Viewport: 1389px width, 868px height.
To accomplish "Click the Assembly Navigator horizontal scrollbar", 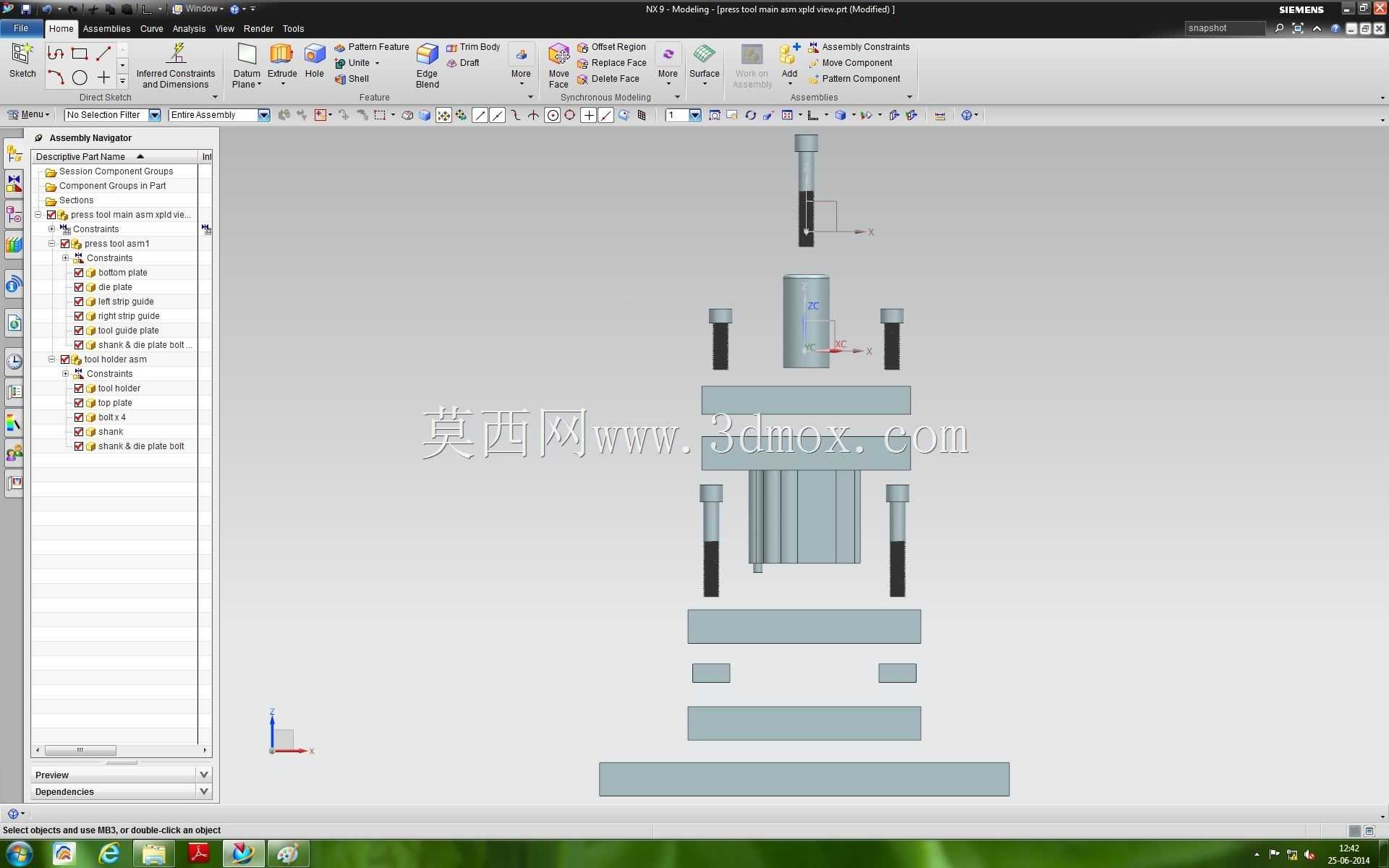I will 80,750.
